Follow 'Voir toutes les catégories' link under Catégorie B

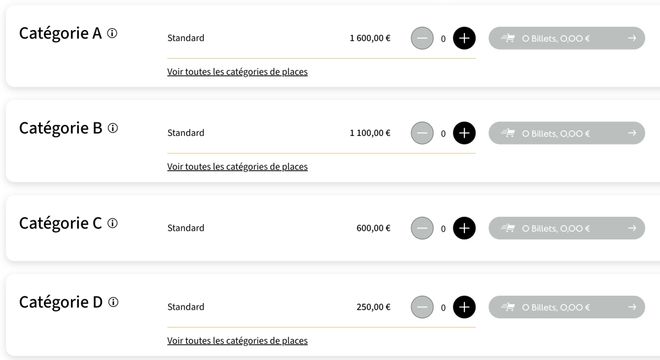[237, 167]
